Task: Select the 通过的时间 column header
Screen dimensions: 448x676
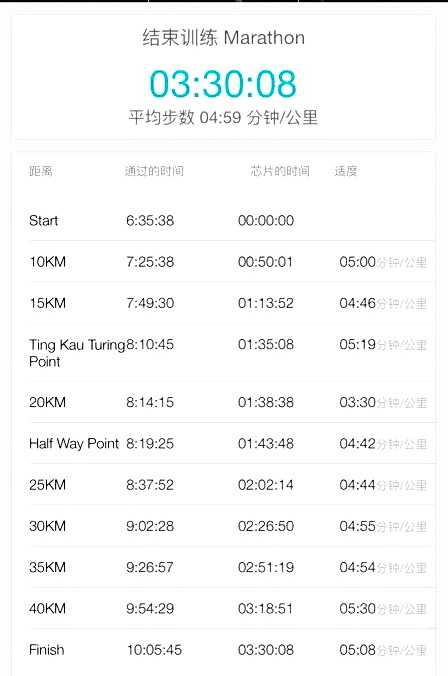Action: [154, 171]
